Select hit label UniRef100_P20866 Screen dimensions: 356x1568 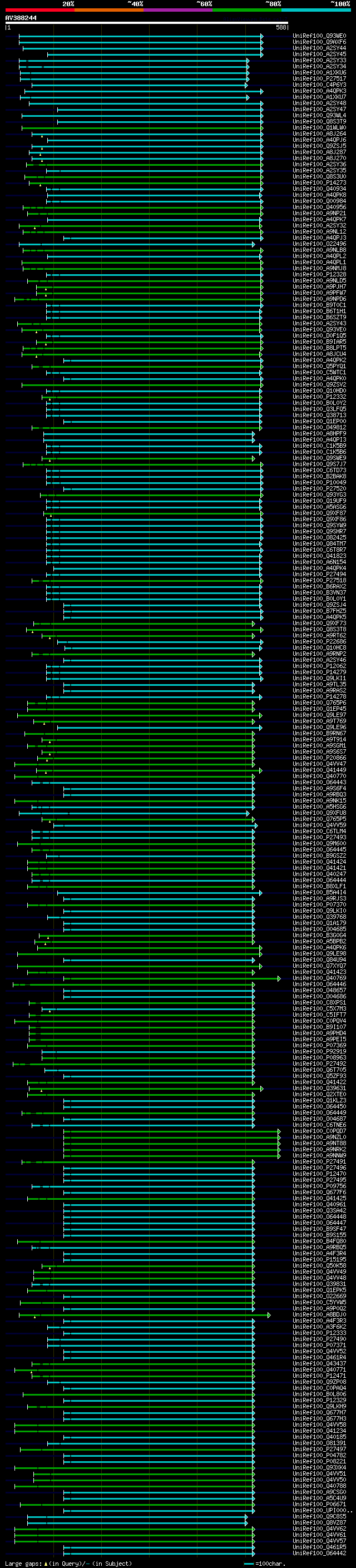(319, 758)
